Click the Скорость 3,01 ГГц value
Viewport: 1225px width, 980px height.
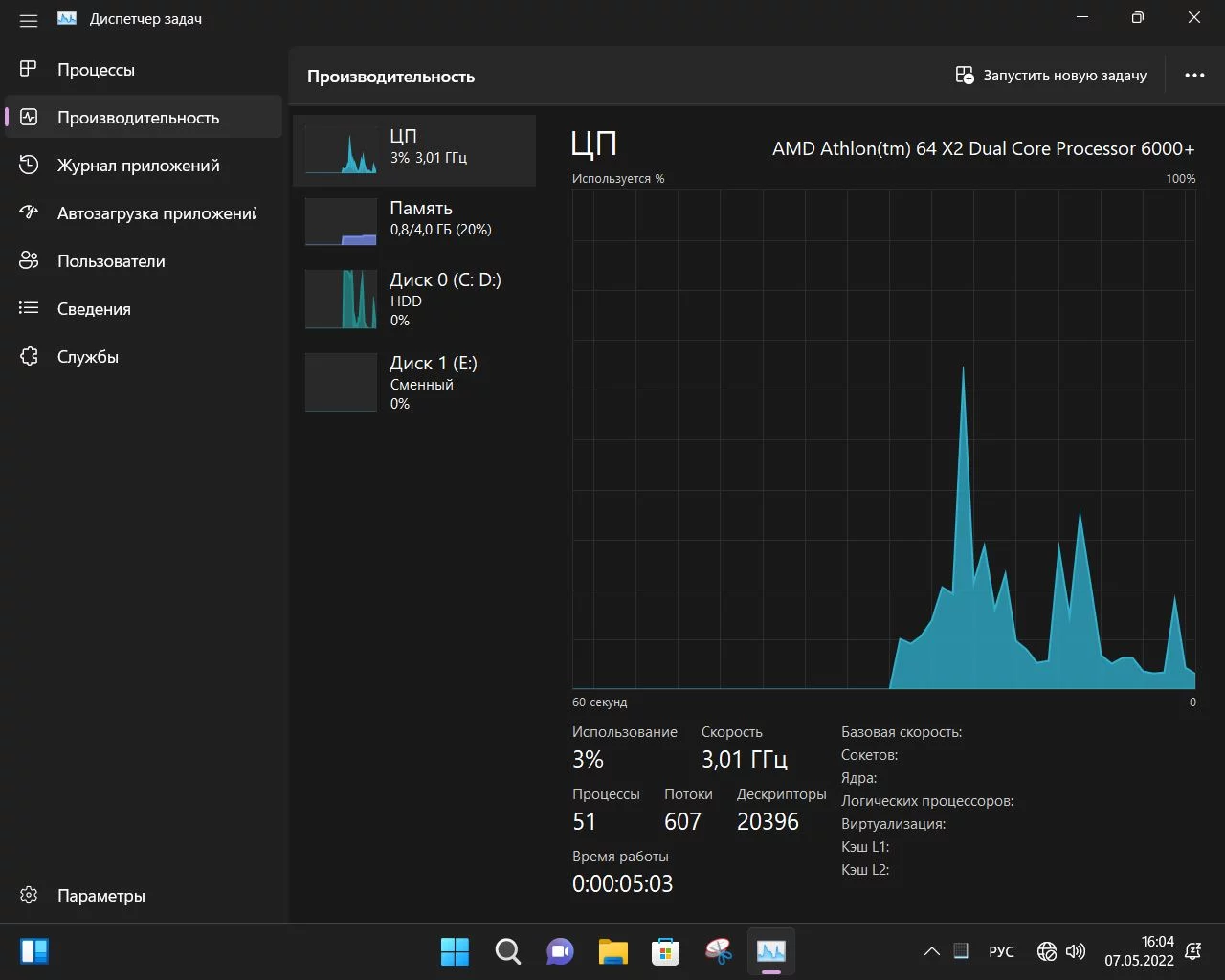click(x=745, y=760)
